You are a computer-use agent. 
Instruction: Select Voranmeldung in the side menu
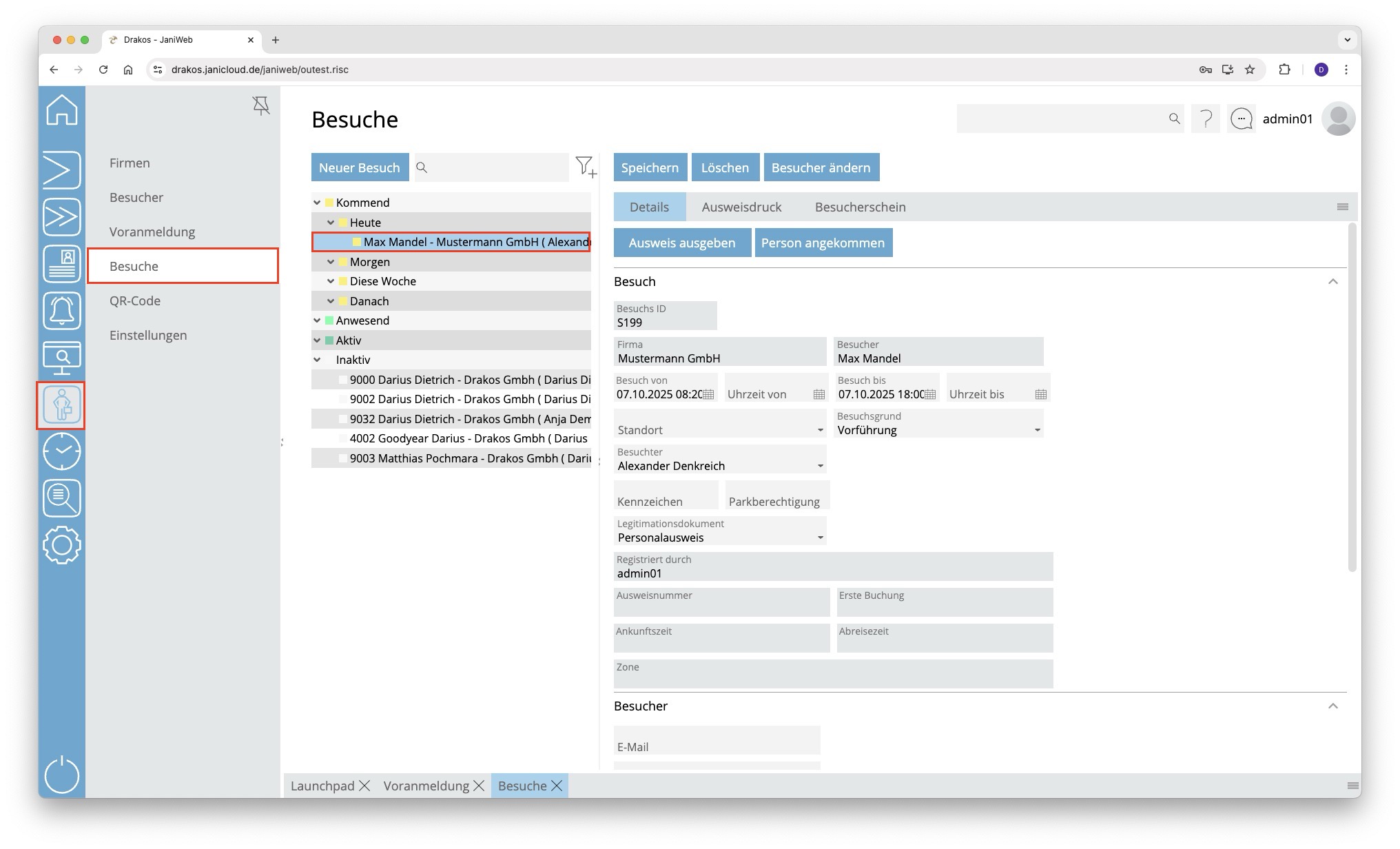pos(152,232)
